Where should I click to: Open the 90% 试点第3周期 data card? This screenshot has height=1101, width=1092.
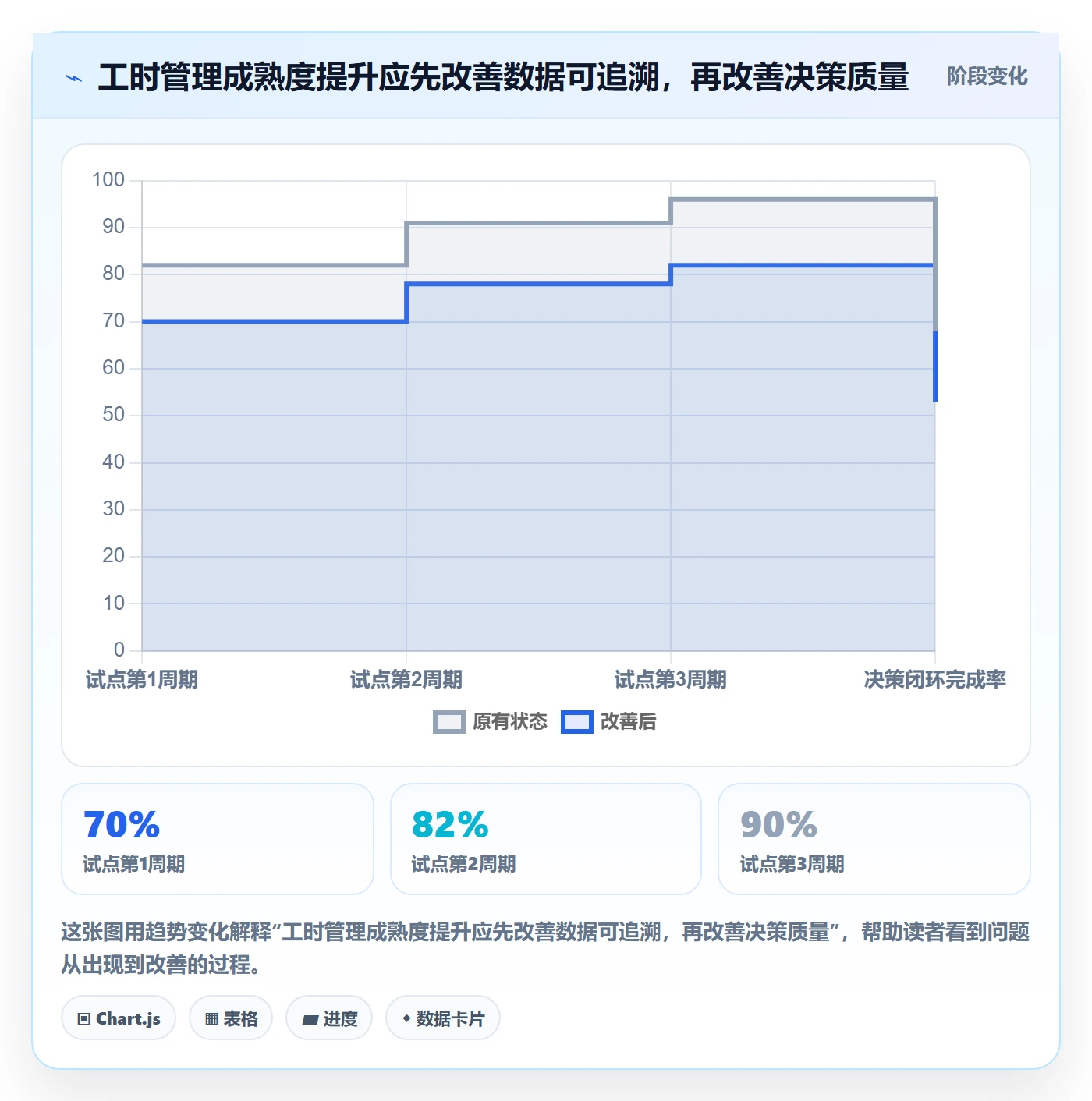coord(874,839)
